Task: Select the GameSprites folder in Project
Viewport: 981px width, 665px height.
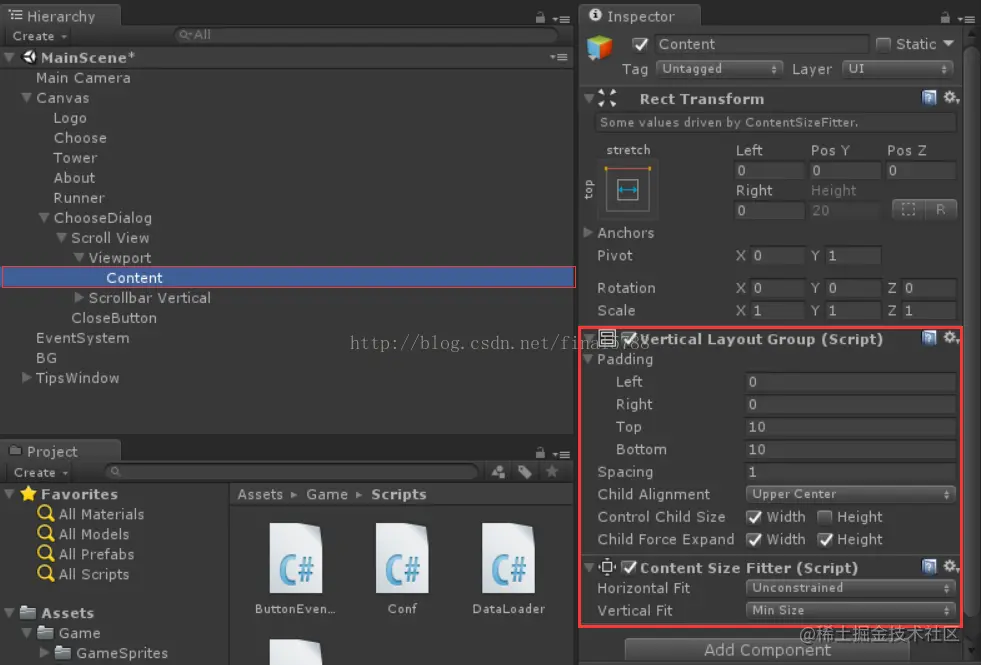Action: [x=122, y=653]
